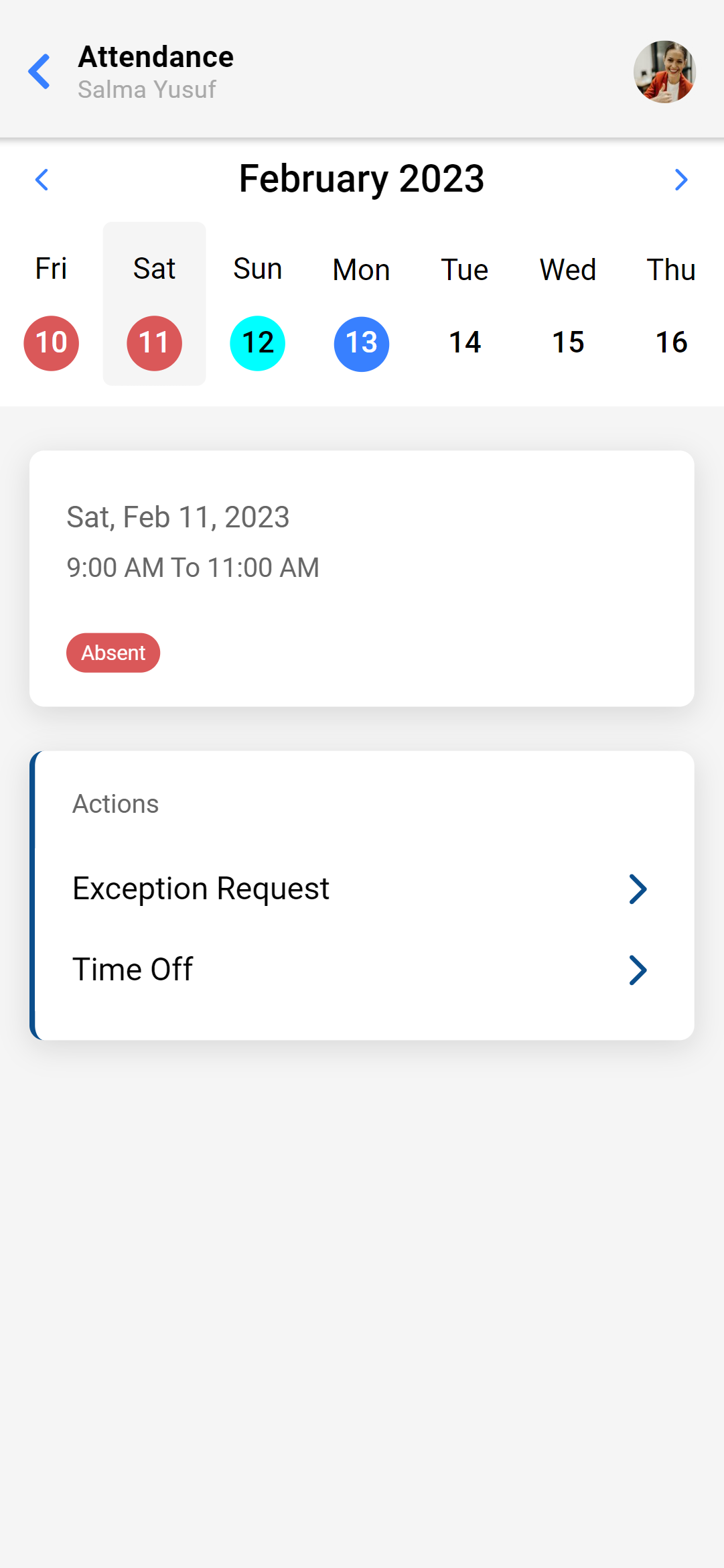Viewport: 724px width, 1568px height.
Task: Tap the Mon day label
Action: click(x=362, y=270)
